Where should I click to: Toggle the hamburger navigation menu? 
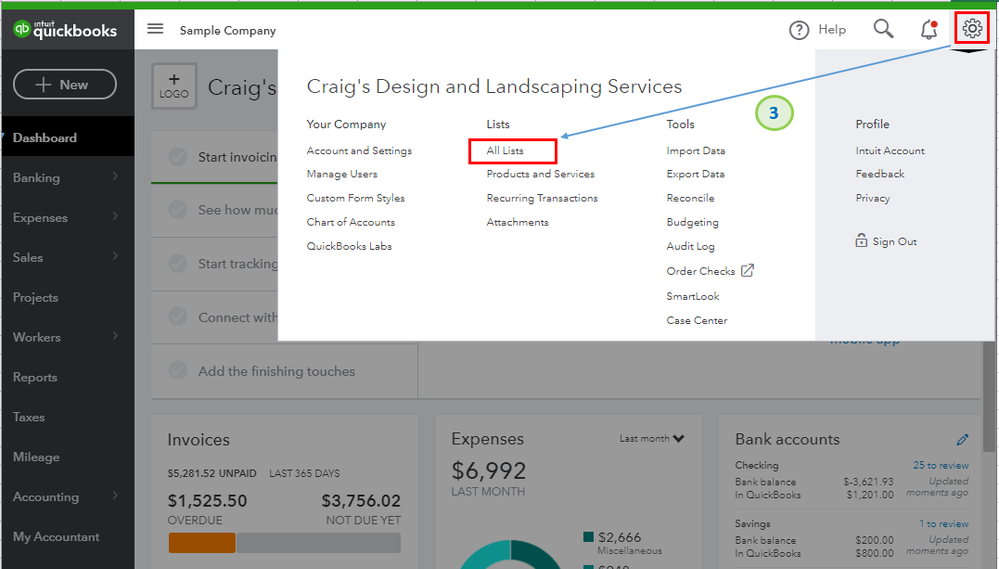click(x=155, y=29)
